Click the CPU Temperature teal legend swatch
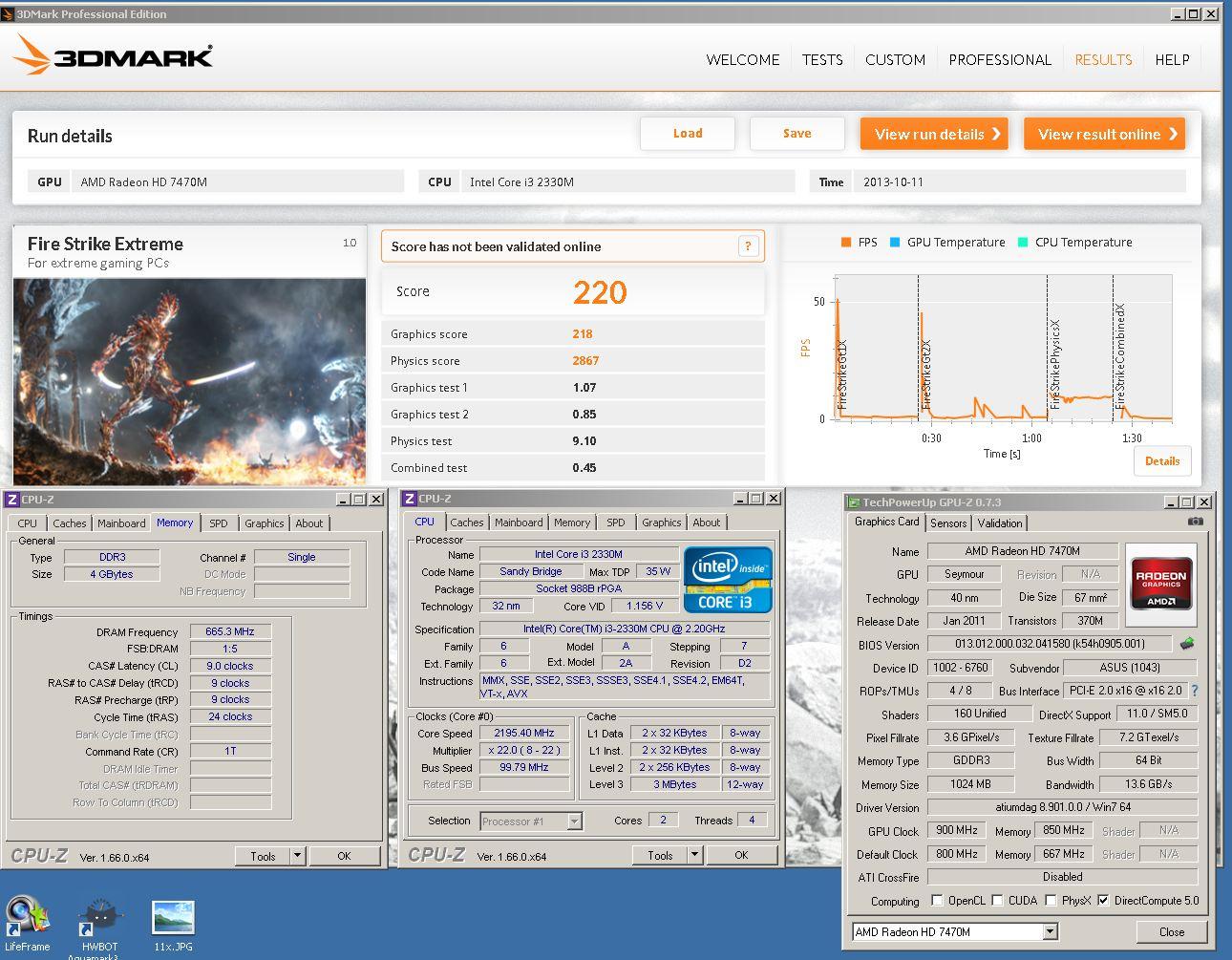This screenshot has height=960, width=1232. click(x=1023, y=243)
